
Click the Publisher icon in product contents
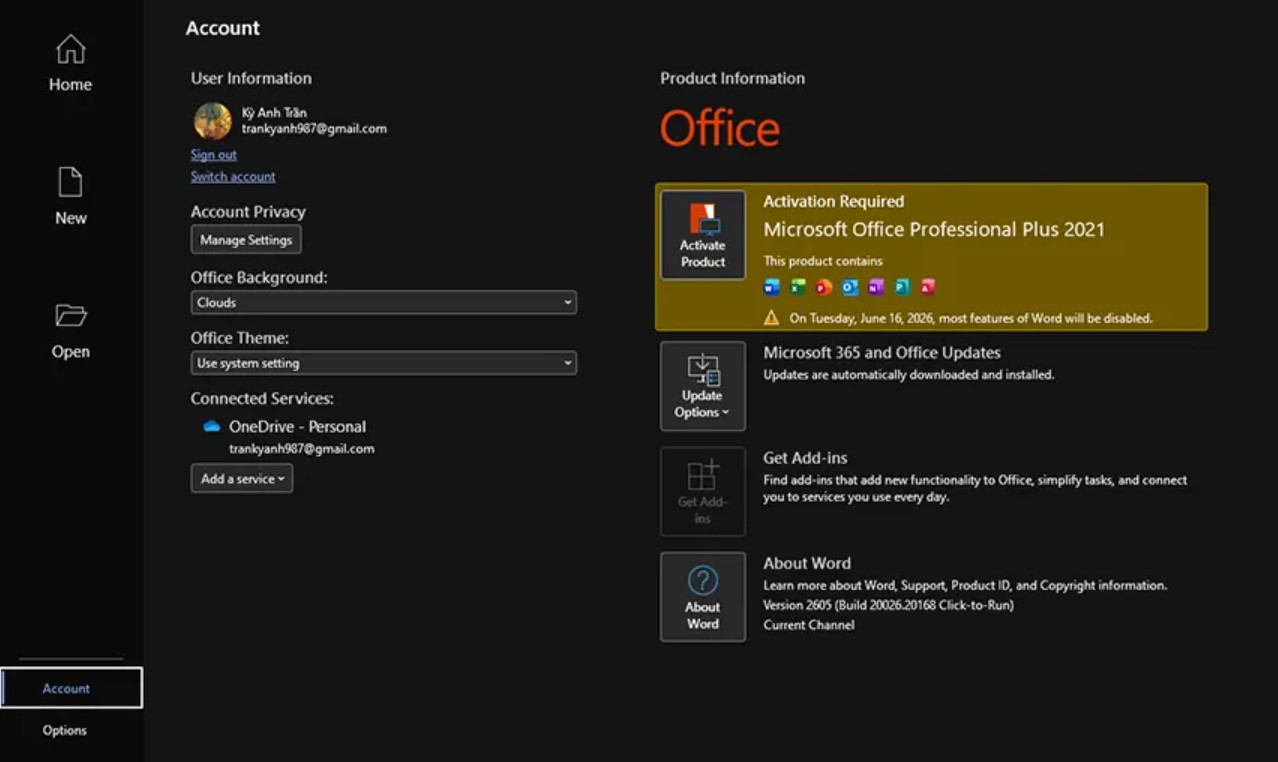tap(902, 287)
